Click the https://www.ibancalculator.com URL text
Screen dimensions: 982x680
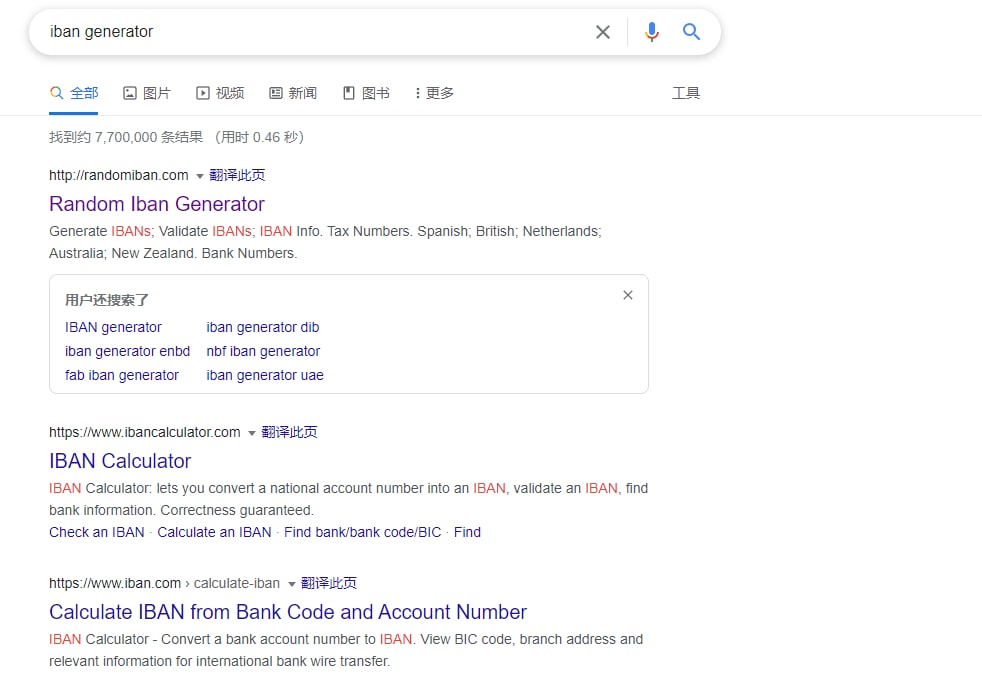[145, 432]
